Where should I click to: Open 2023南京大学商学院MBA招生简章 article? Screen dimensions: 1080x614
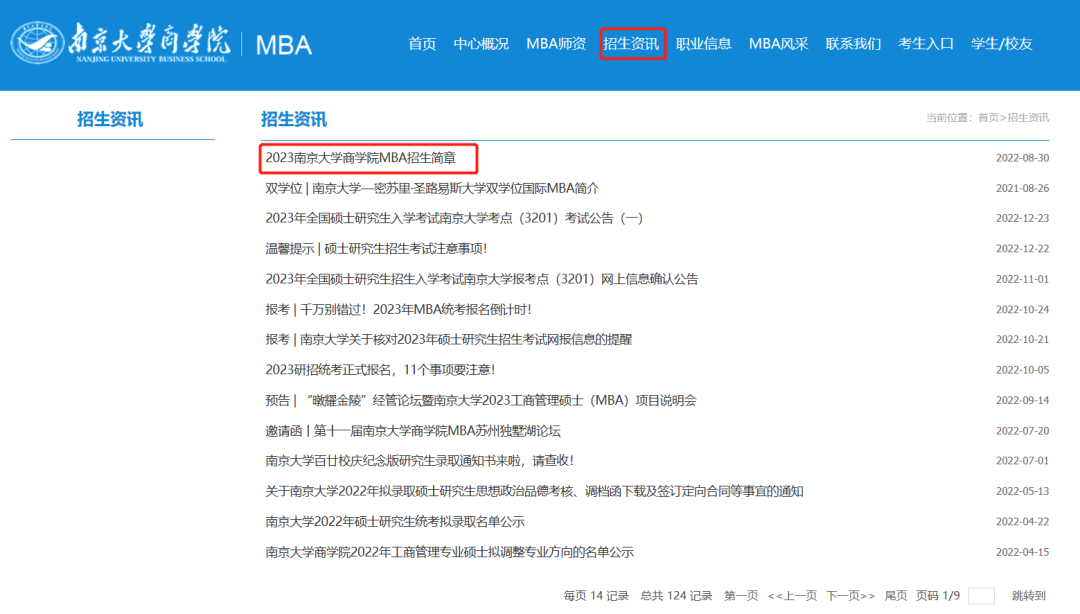(x=360, y=158)
